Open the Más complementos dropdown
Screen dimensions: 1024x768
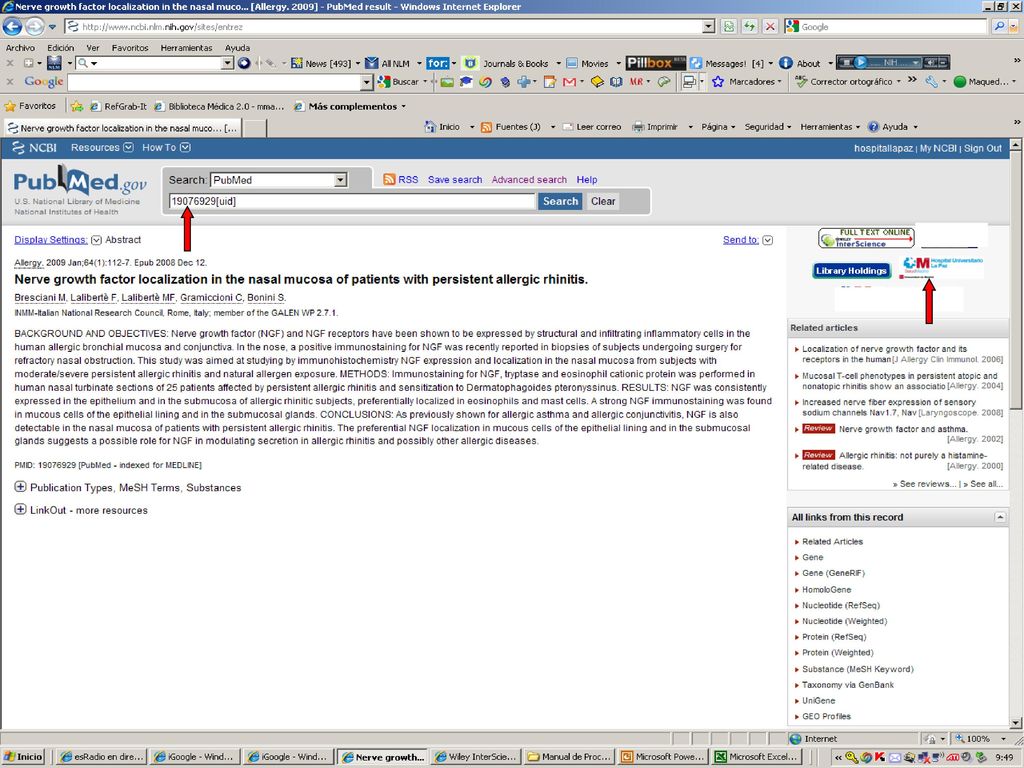click(x=403, y=106)
